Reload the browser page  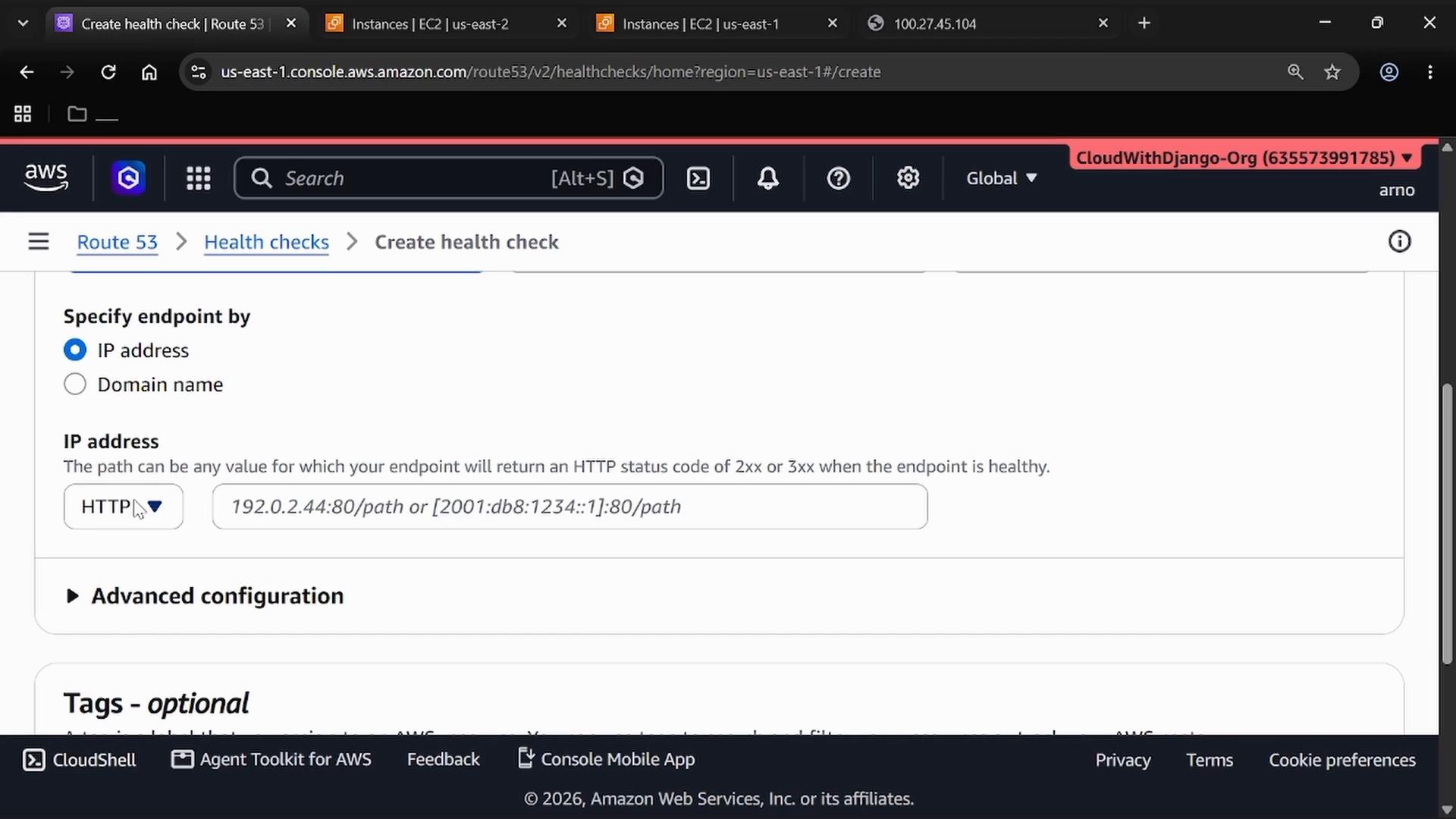click(x=108, y=72)
